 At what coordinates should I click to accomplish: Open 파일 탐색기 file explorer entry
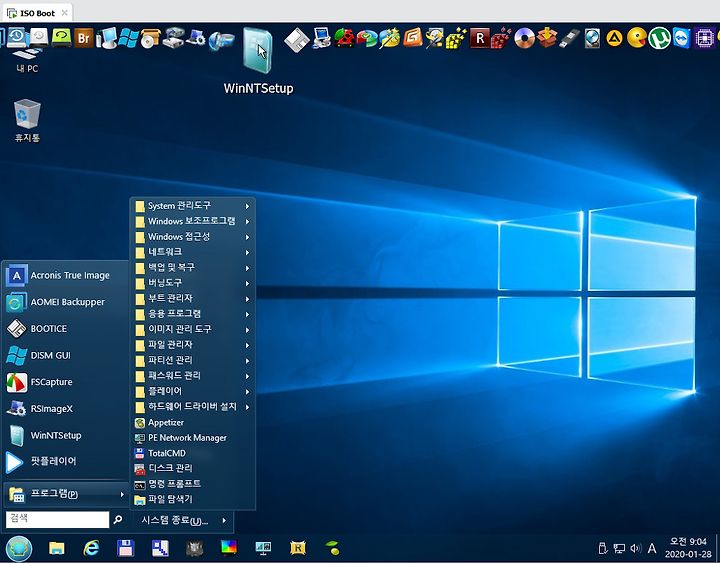point(193,499)
